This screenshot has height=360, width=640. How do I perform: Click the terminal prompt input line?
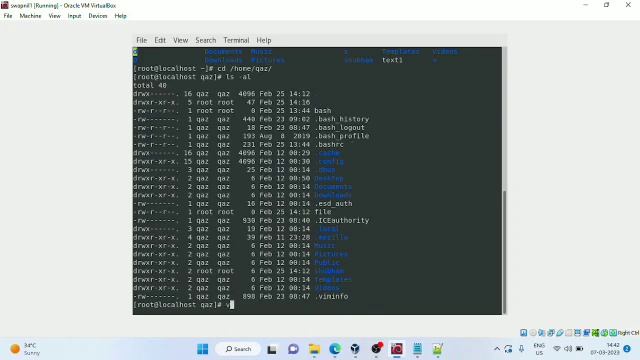point(317,305)
